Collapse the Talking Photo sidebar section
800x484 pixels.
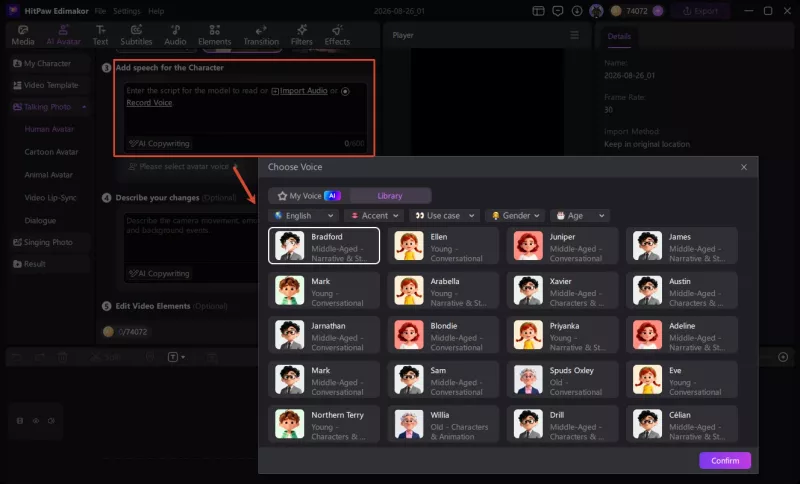click(84, 107)
